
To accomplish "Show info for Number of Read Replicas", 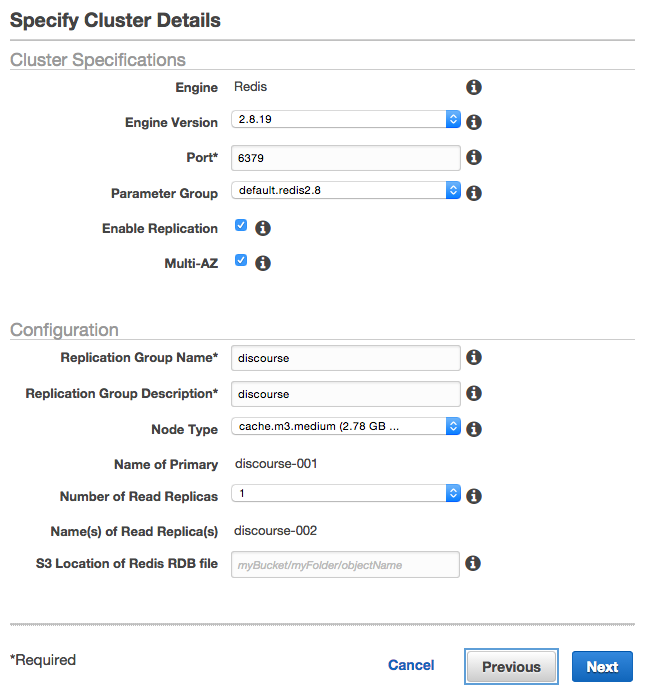I will [x=473, y=496].
